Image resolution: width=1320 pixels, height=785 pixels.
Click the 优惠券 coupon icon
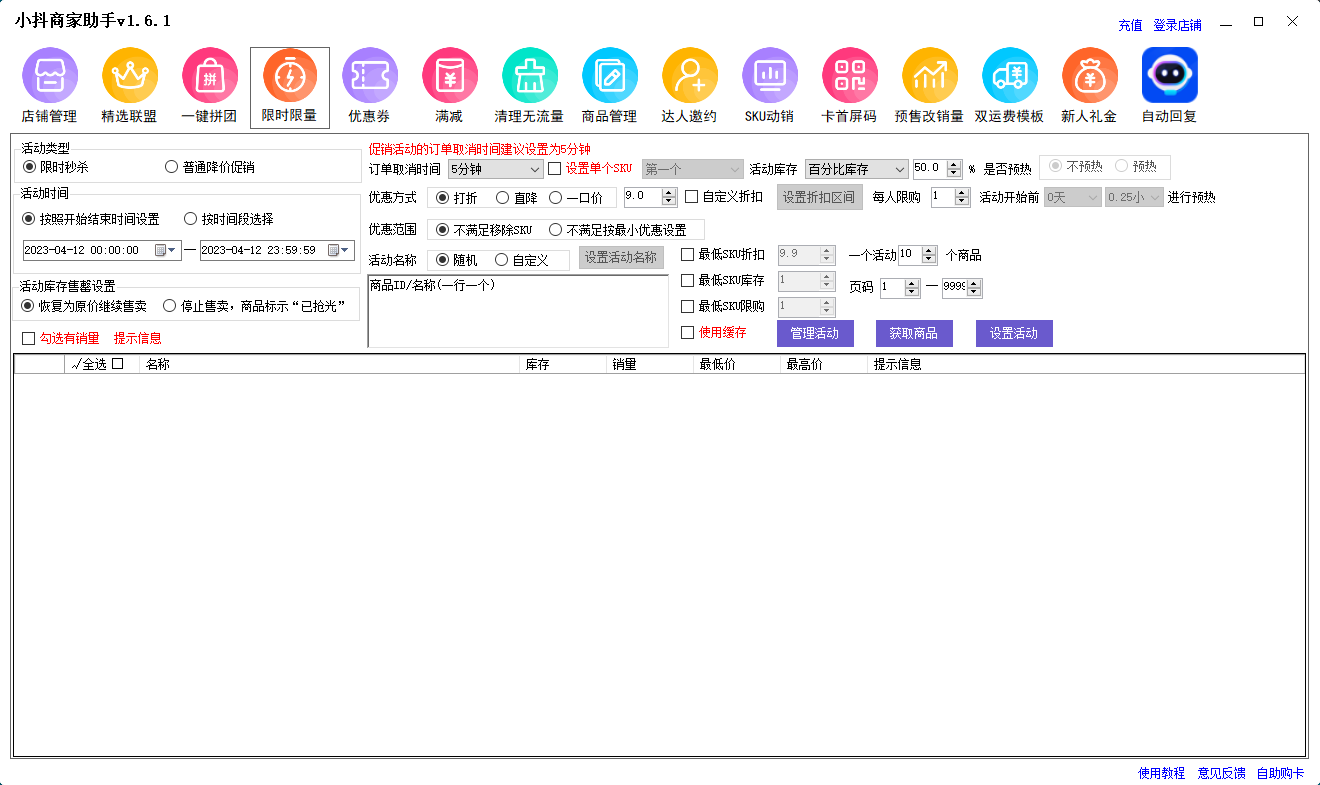coord(369,76)
